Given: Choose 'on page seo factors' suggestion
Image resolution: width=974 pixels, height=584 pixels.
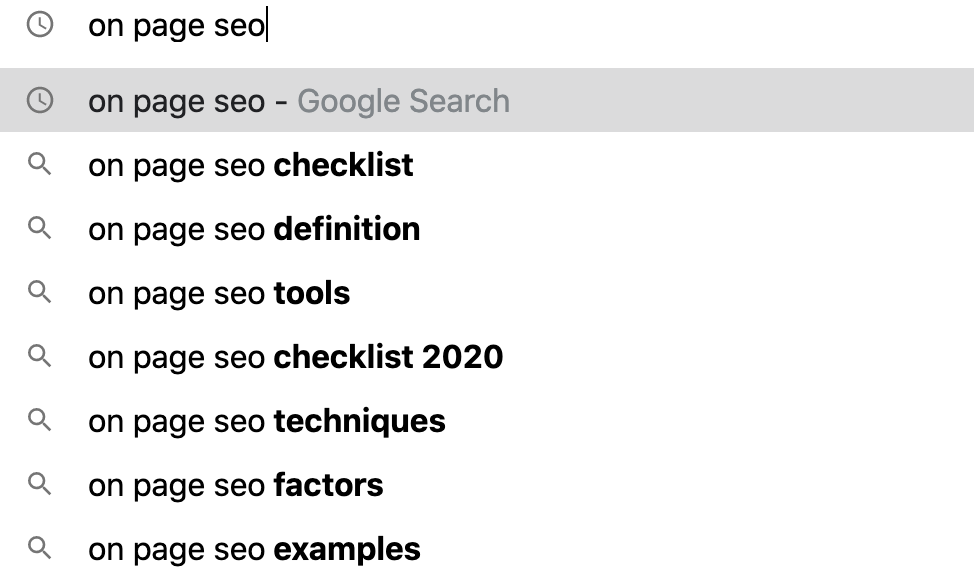Looking at the screenshot, I should point(235,485).
